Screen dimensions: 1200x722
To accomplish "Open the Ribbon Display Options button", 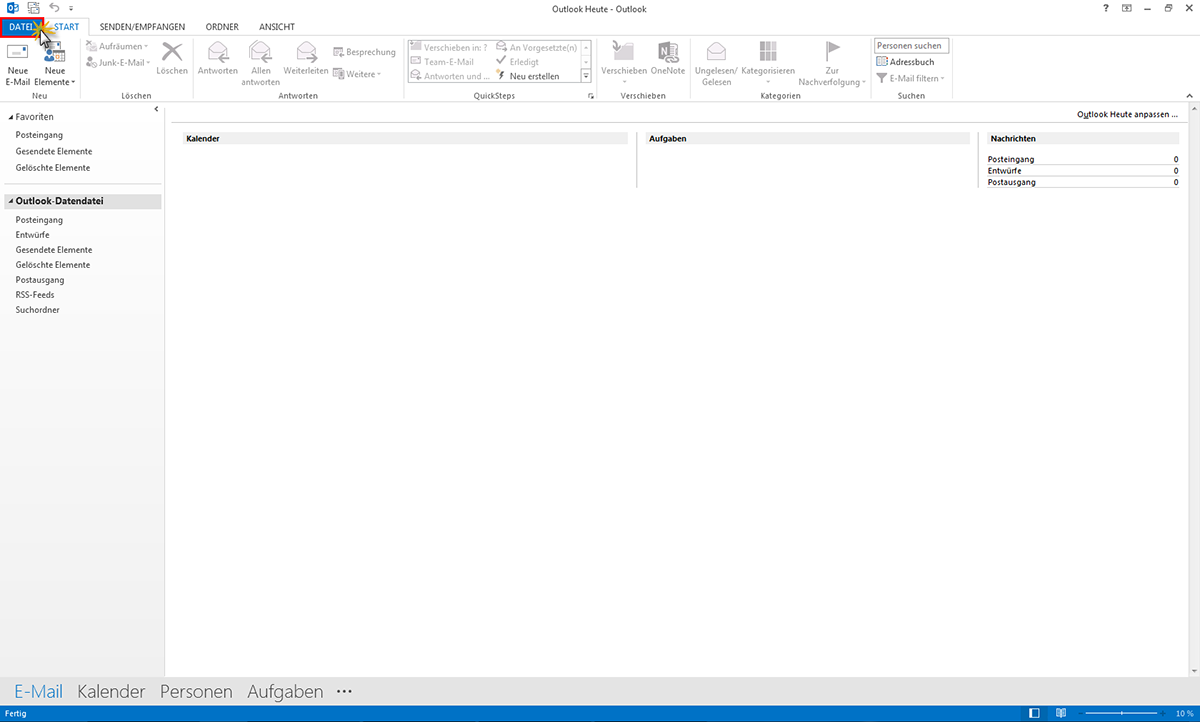I will tap(1126, 8).
